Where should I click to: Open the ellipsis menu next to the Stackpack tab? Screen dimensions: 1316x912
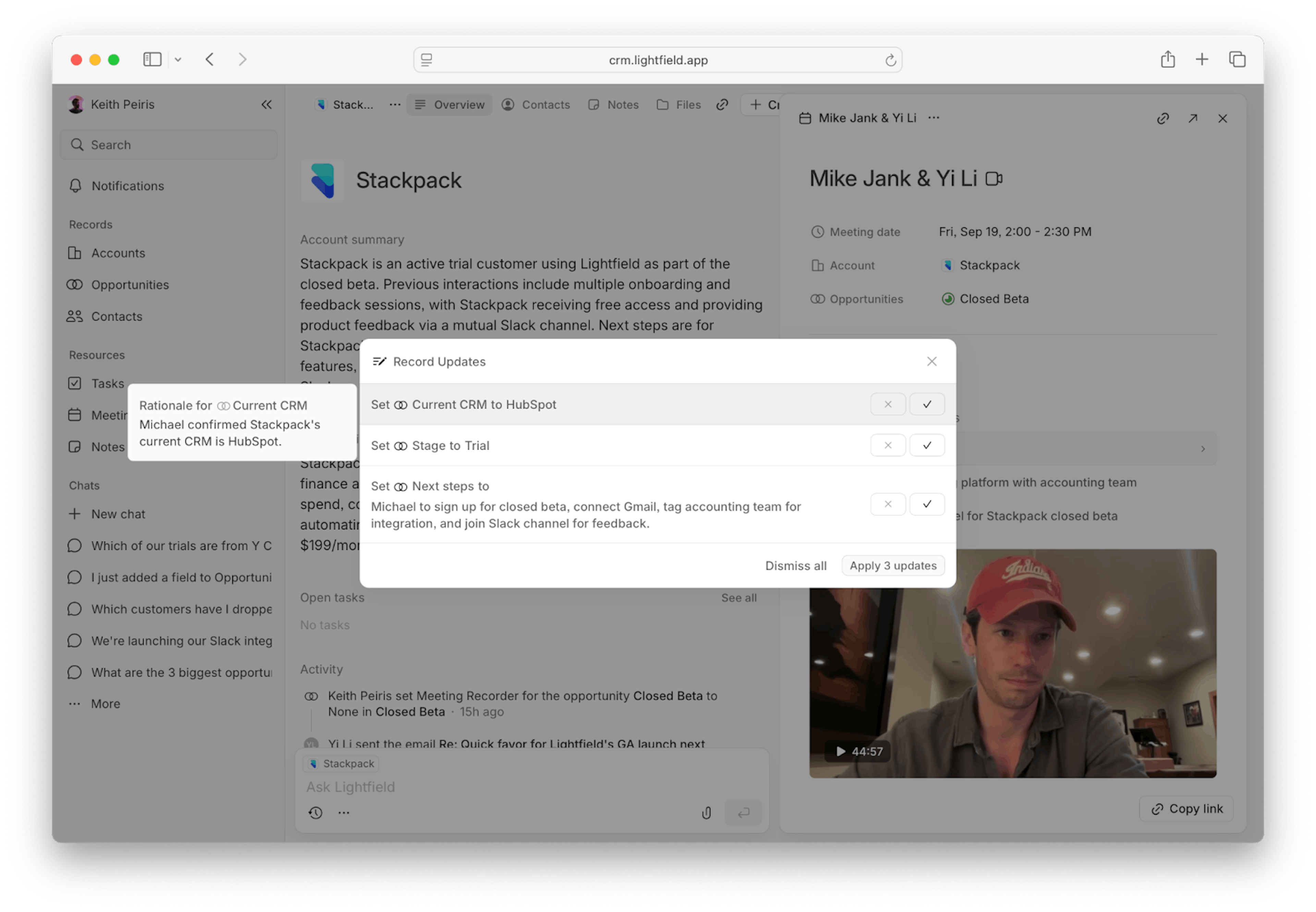394,104
